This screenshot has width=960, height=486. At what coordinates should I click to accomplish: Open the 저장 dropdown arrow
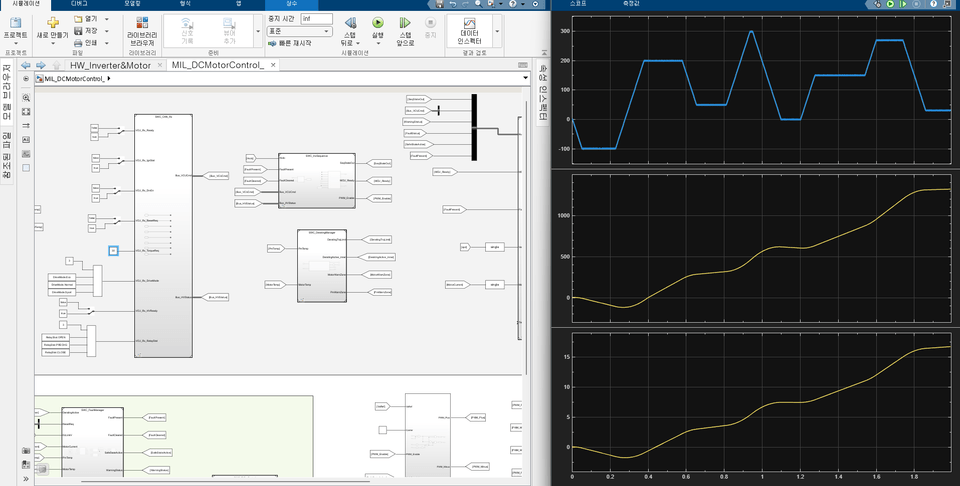point(107,31)
